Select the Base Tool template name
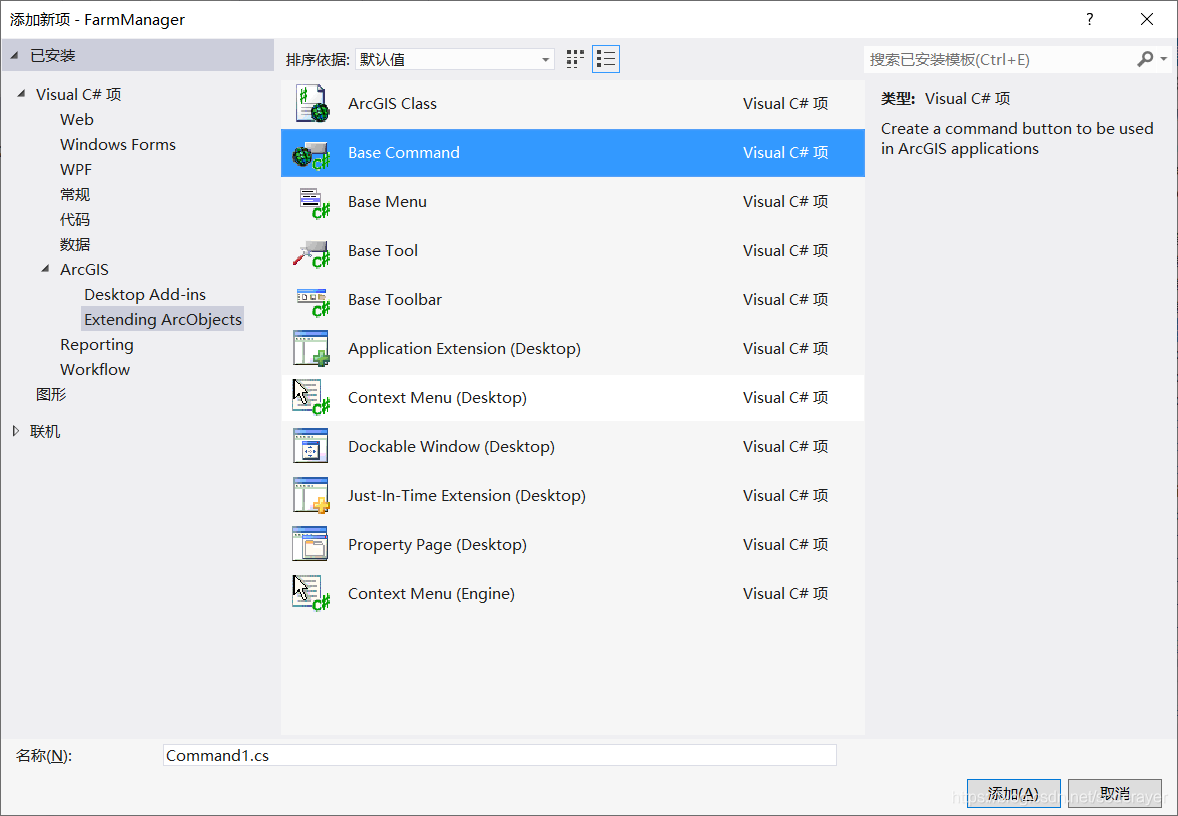This screenshot has width=1178, height=816. pos(382,251)
